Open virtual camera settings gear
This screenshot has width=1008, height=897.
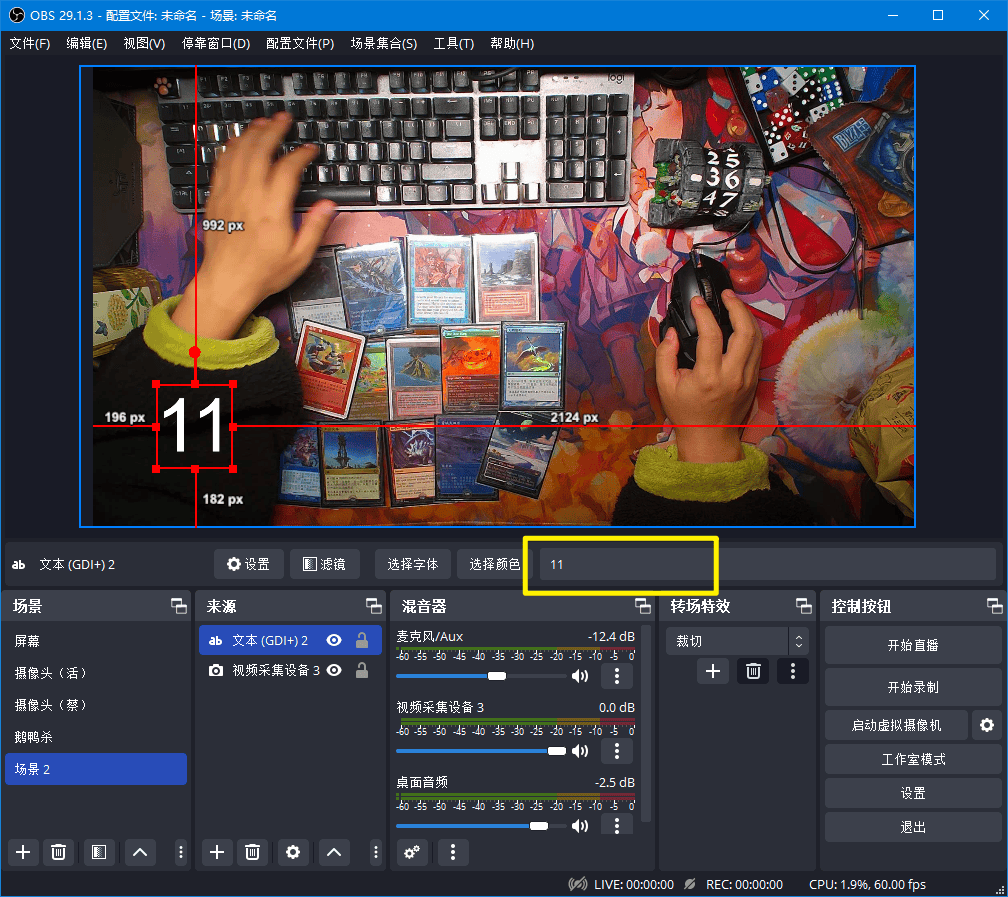coord(987,725)
